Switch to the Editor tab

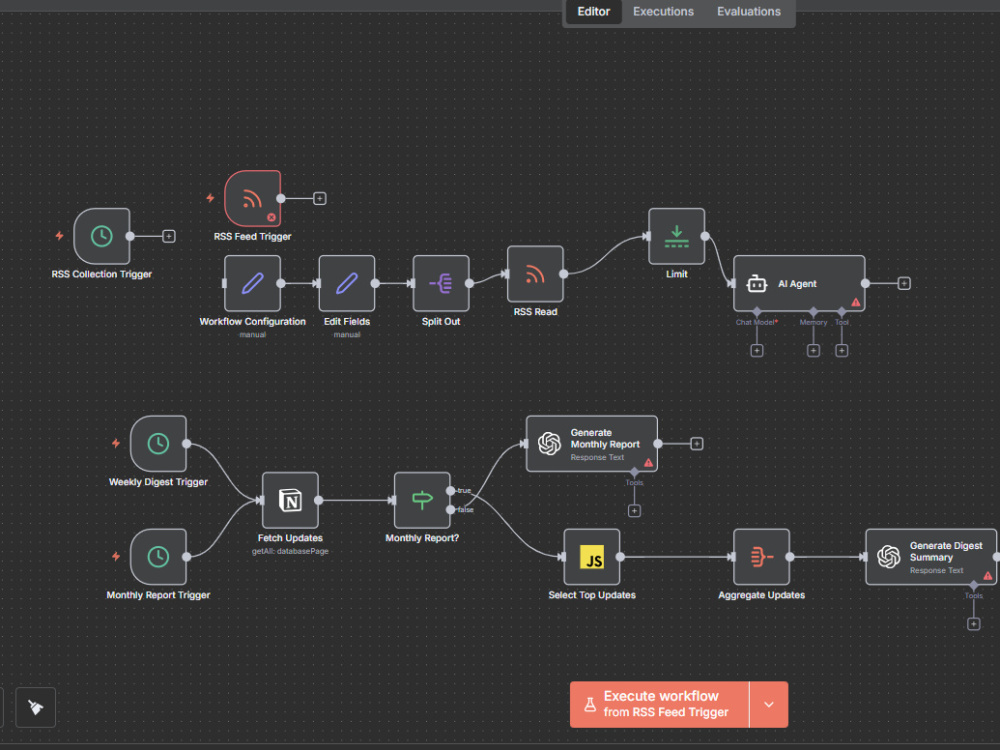(594, 11)
